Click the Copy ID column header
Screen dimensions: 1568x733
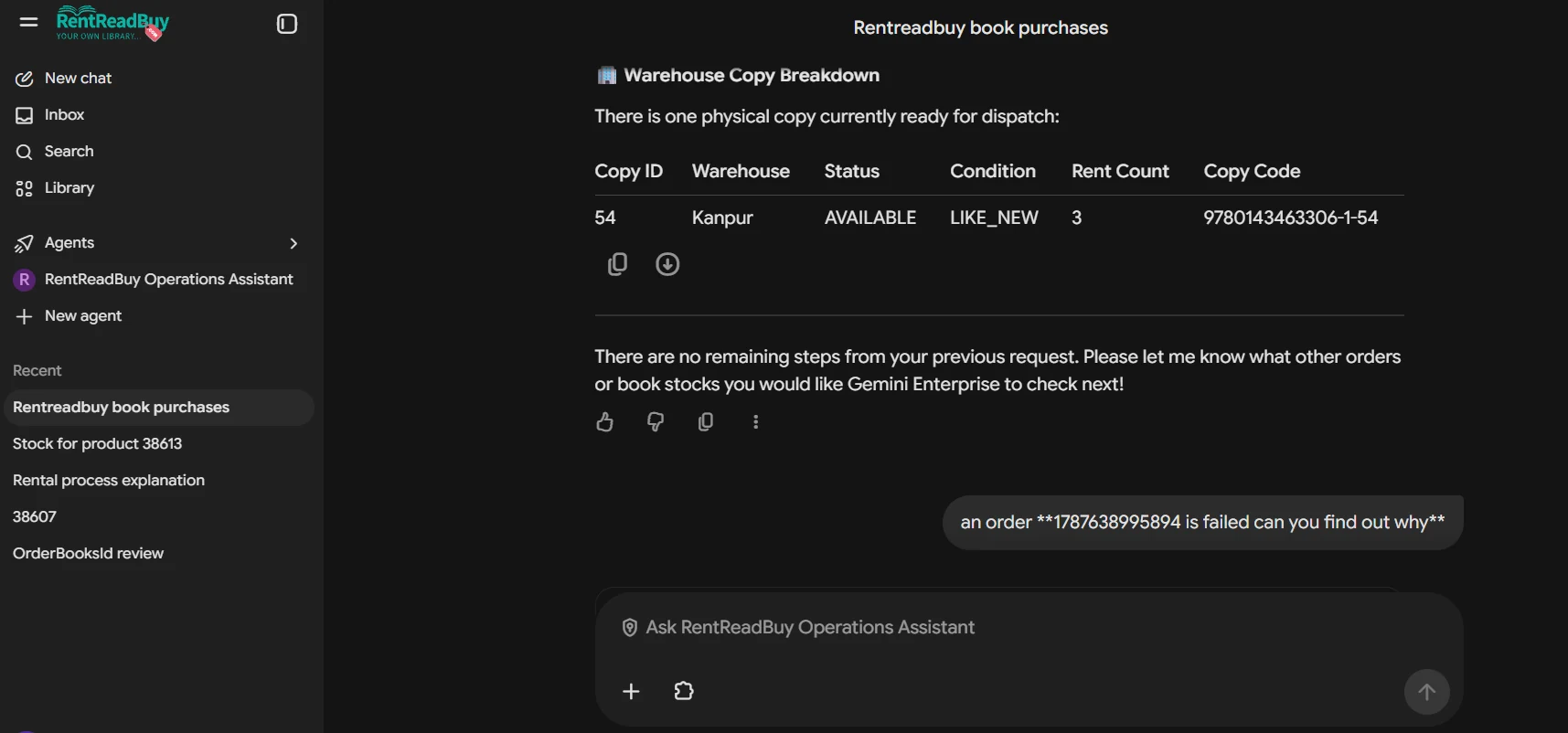pyautogui.click(x=628, y=172)
